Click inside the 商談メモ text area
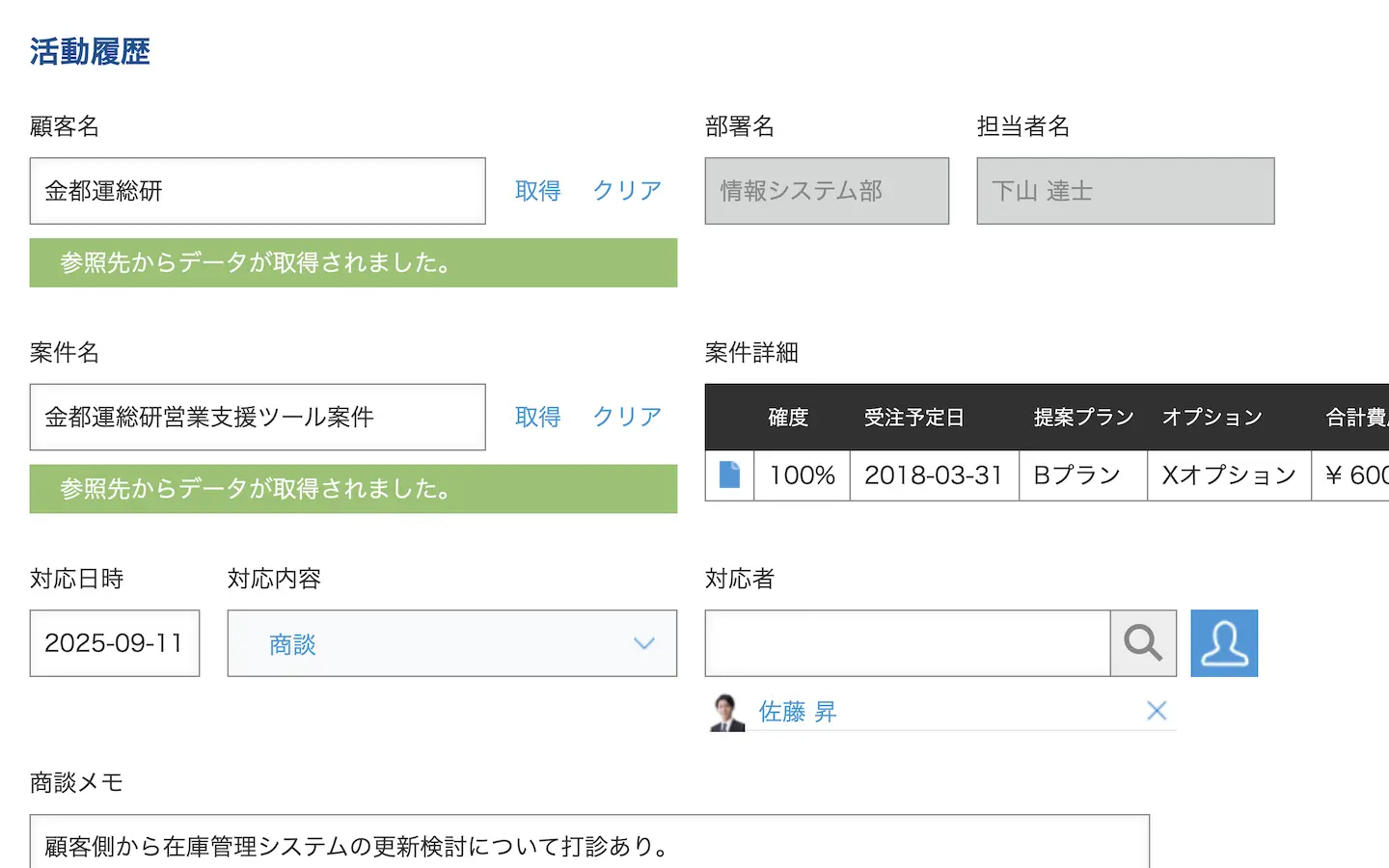This screenshot has height=868, width=1389. pyautogui.click(x=588, y=844)
